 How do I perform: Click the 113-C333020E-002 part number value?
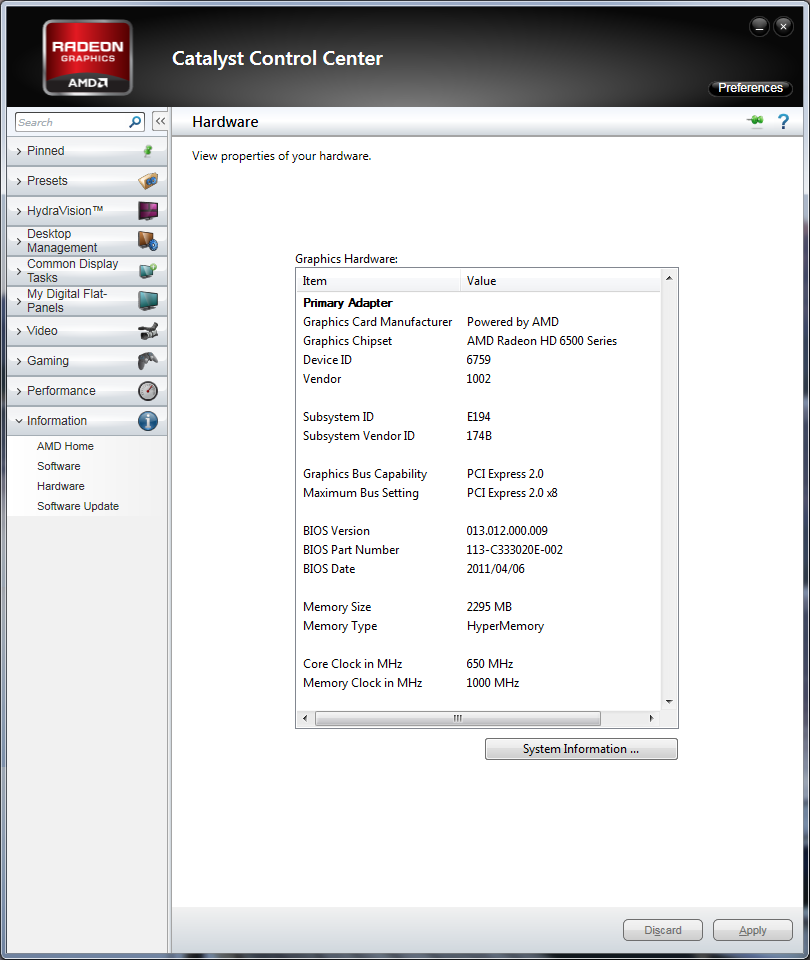(x=514, y=550)
